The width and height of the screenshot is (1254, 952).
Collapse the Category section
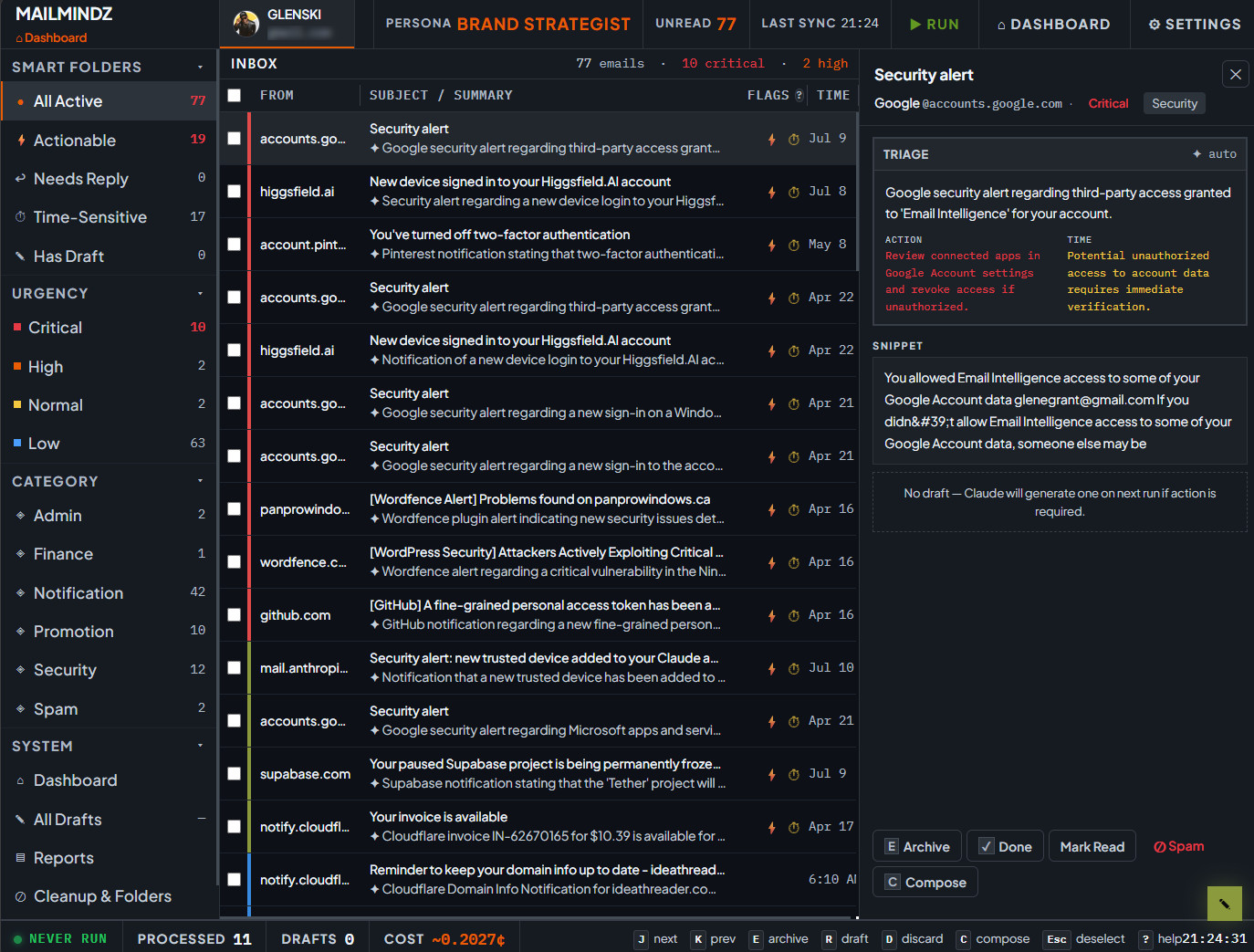200,481
